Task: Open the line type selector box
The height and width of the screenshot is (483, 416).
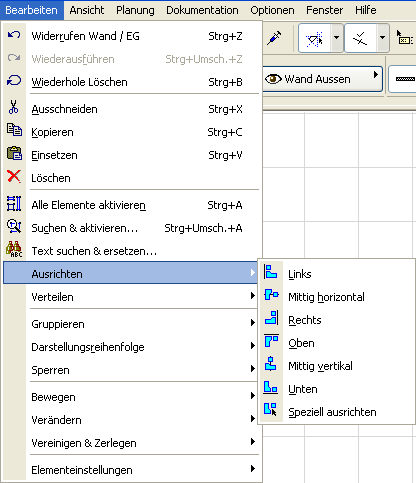Action: [402, 79]
